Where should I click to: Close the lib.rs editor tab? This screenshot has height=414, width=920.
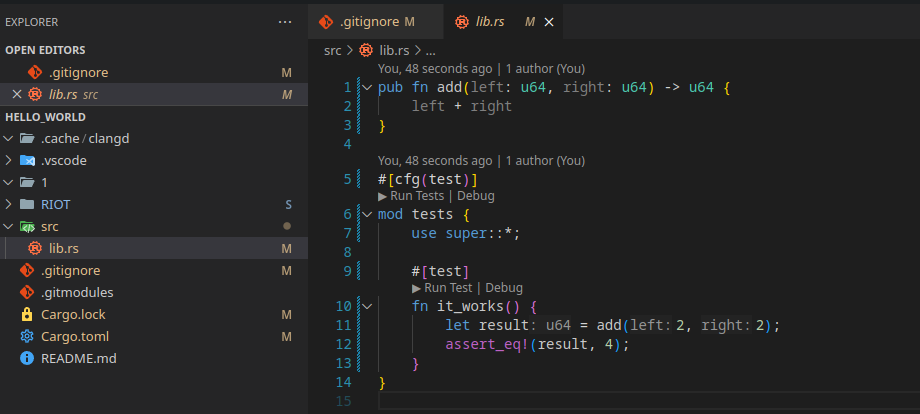coord(549,21)
